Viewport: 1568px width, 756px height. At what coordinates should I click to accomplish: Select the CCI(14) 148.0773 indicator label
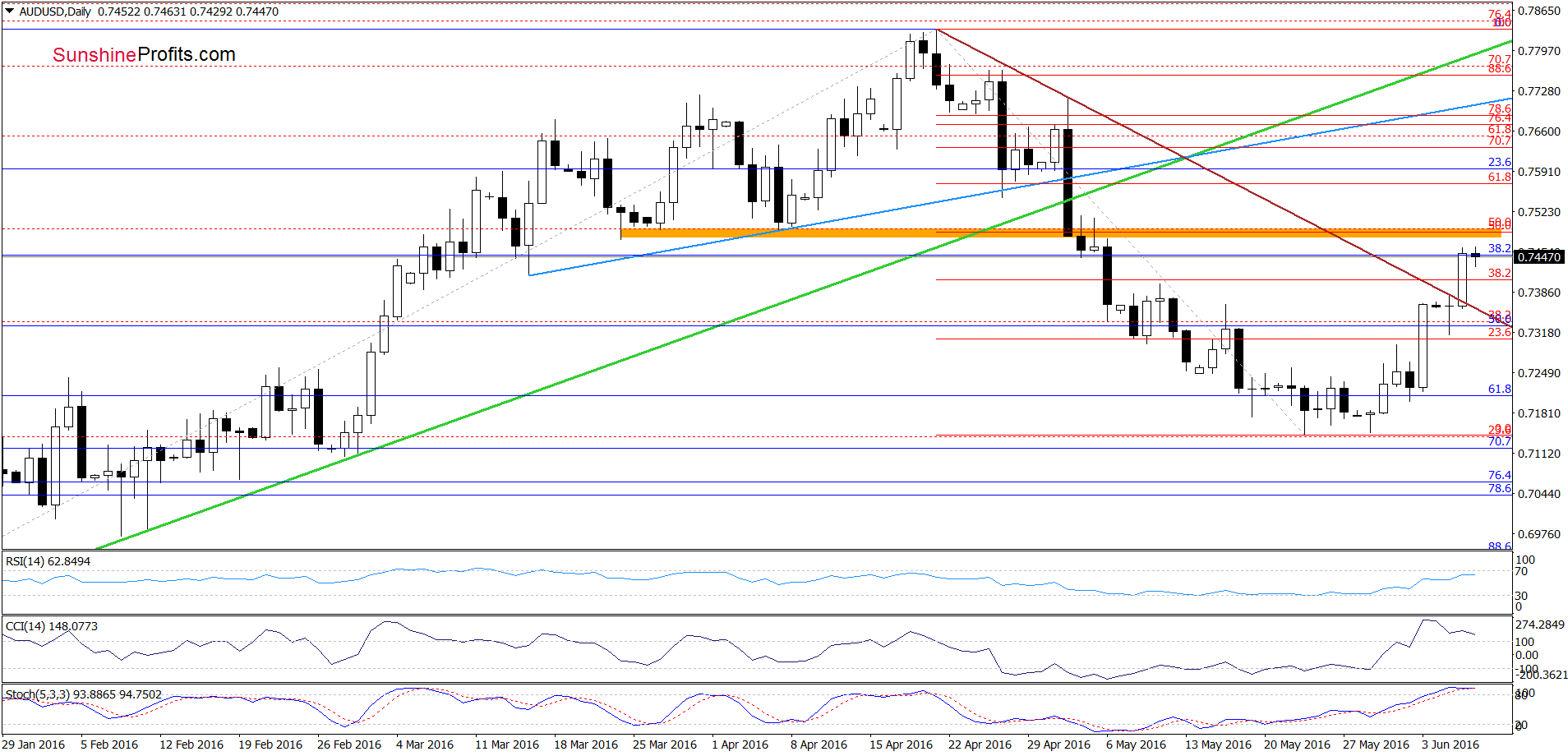pyautogui.click(x=51, y=626)
